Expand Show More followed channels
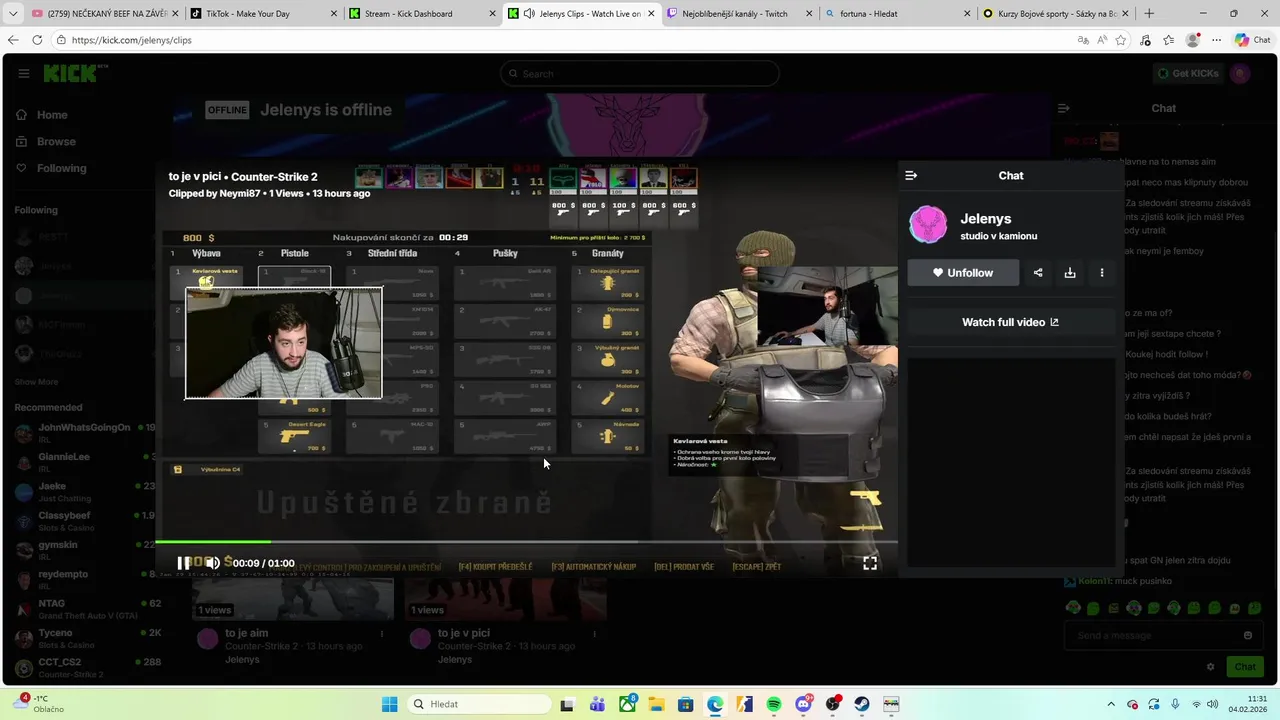The height and width of the screenshot is (720, 1280). [36, 382]
